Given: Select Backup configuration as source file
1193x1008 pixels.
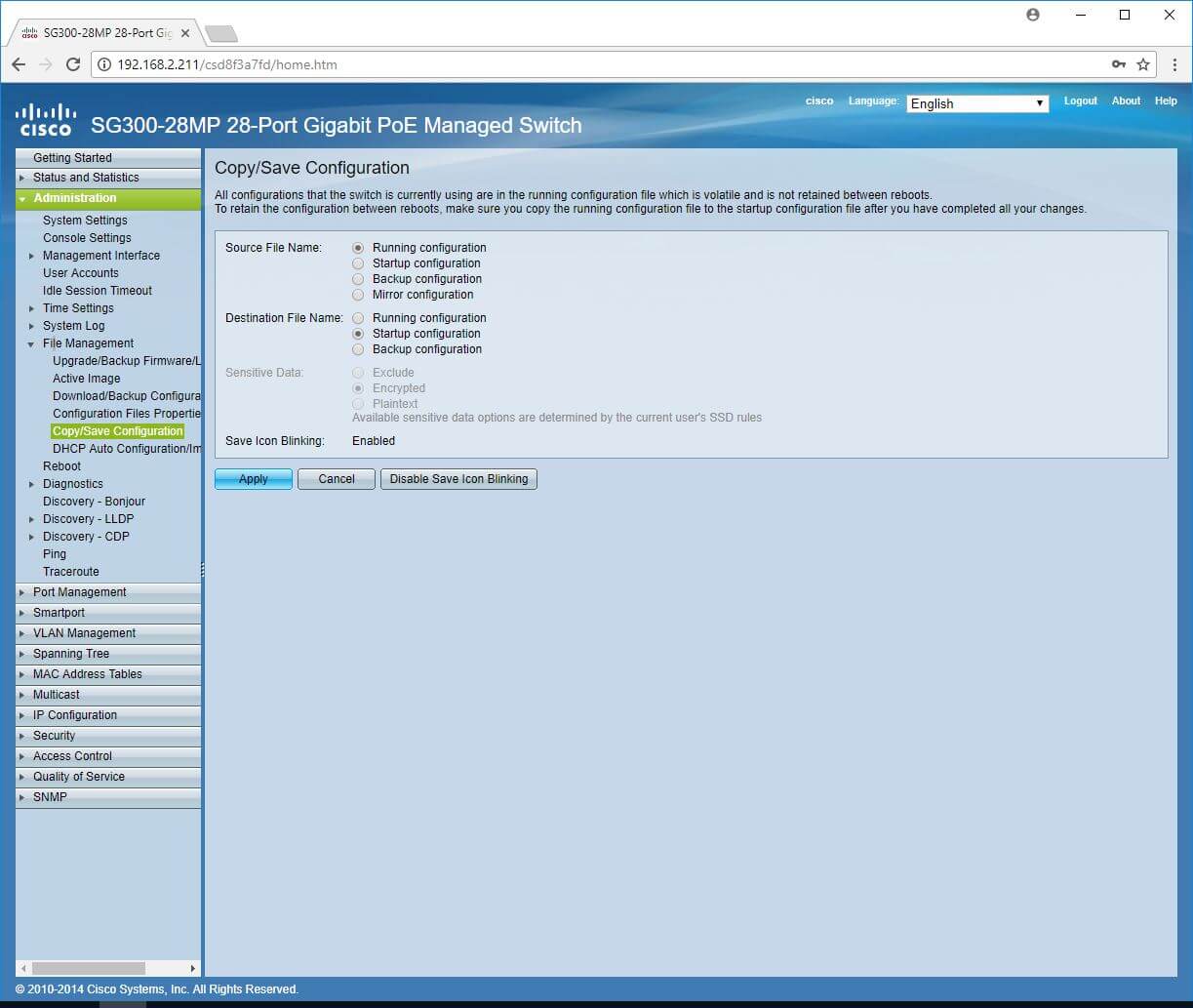Looking at the screenshot, I should (358, 279).
